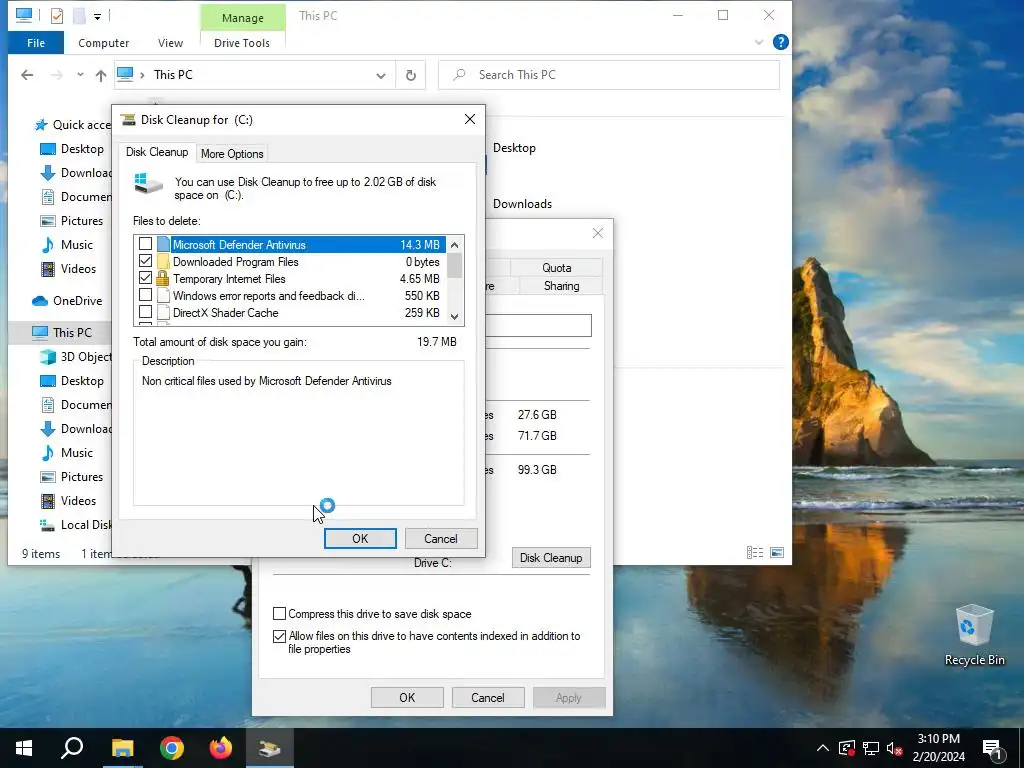The image size is (1024, 768).
Task: Check Windows error reports and feedback checkbox
Action: click(x=146, y=295)
